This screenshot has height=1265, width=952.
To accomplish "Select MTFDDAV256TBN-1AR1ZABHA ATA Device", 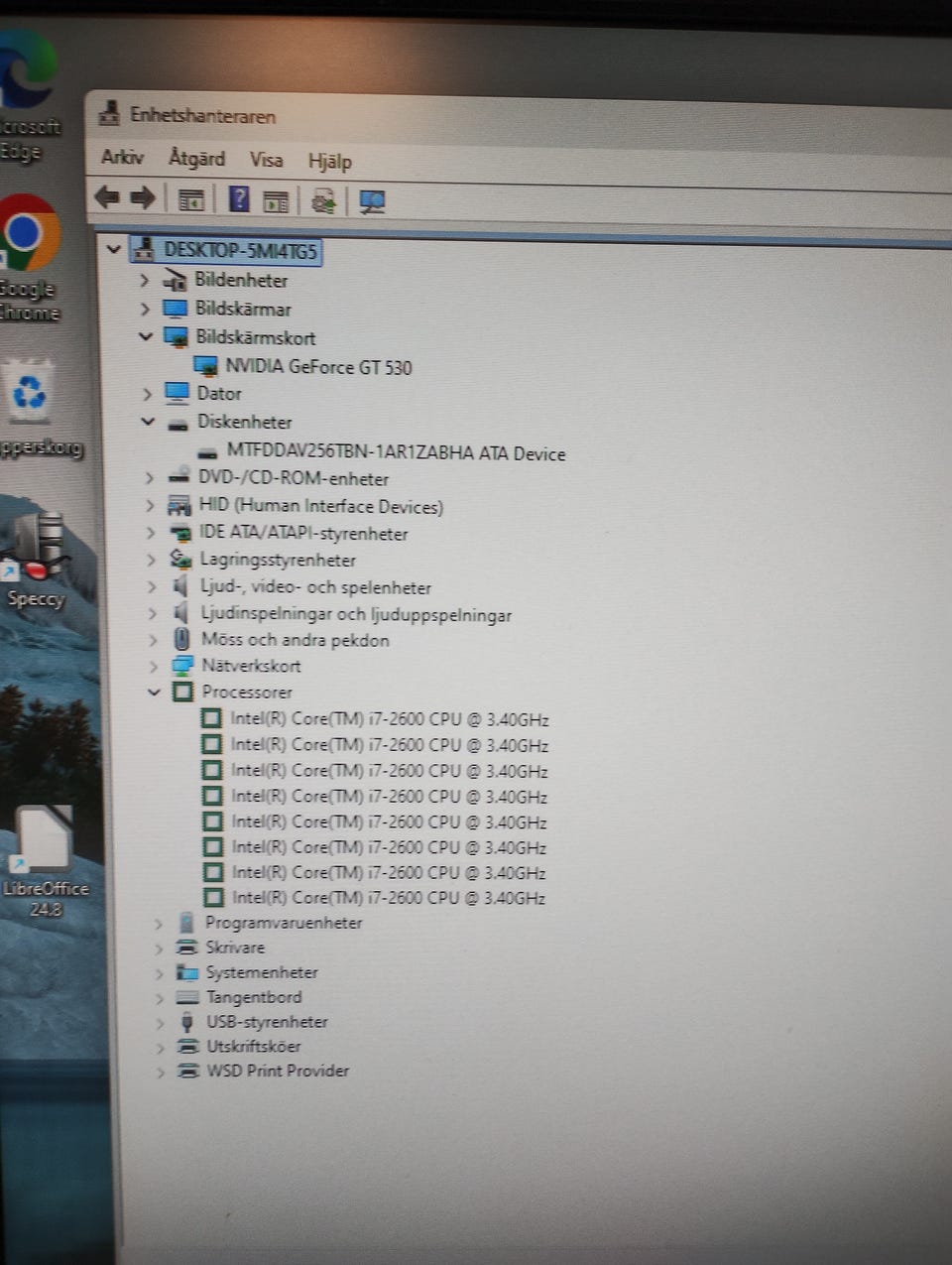I will pos(396,453).
